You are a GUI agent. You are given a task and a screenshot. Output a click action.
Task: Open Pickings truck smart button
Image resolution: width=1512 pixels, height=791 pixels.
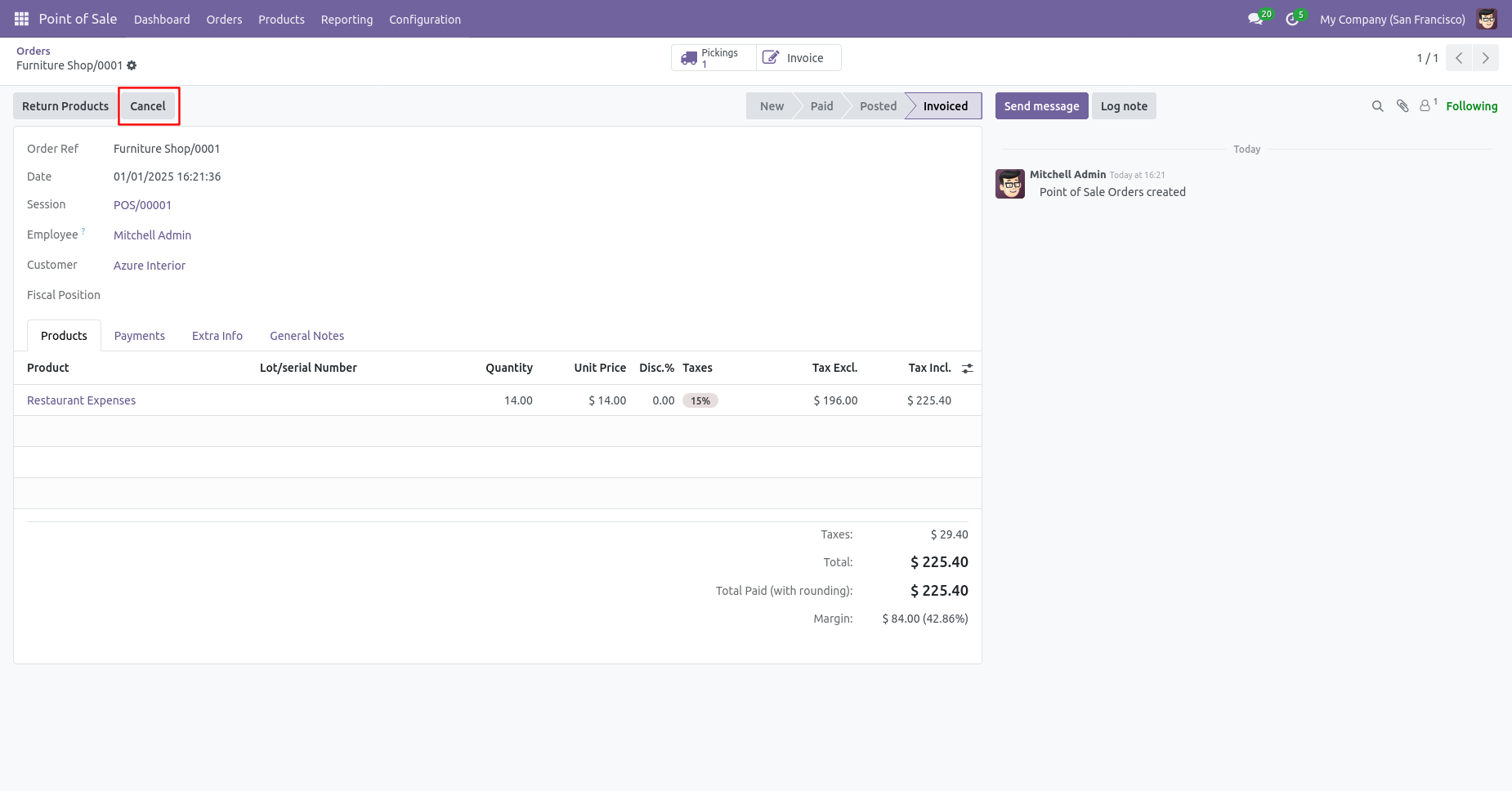[x=714, y=58]
